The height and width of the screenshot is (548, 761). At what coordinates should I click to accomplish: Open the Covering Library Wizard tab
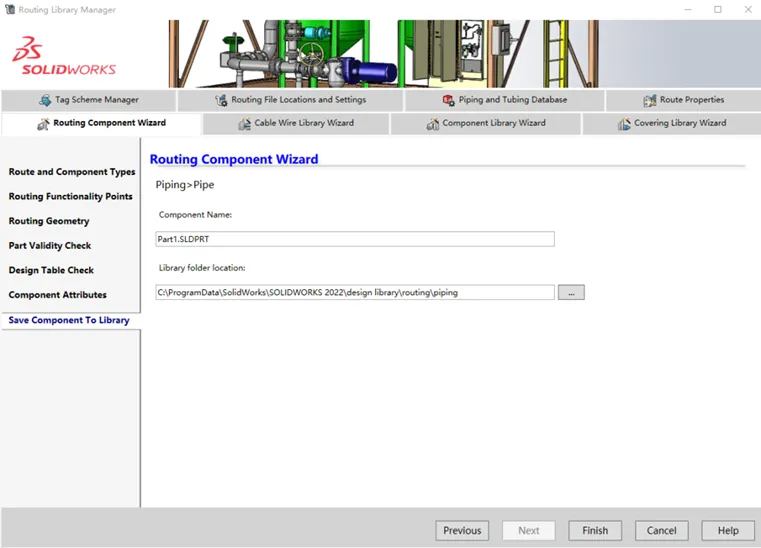(x=672, y=123)
